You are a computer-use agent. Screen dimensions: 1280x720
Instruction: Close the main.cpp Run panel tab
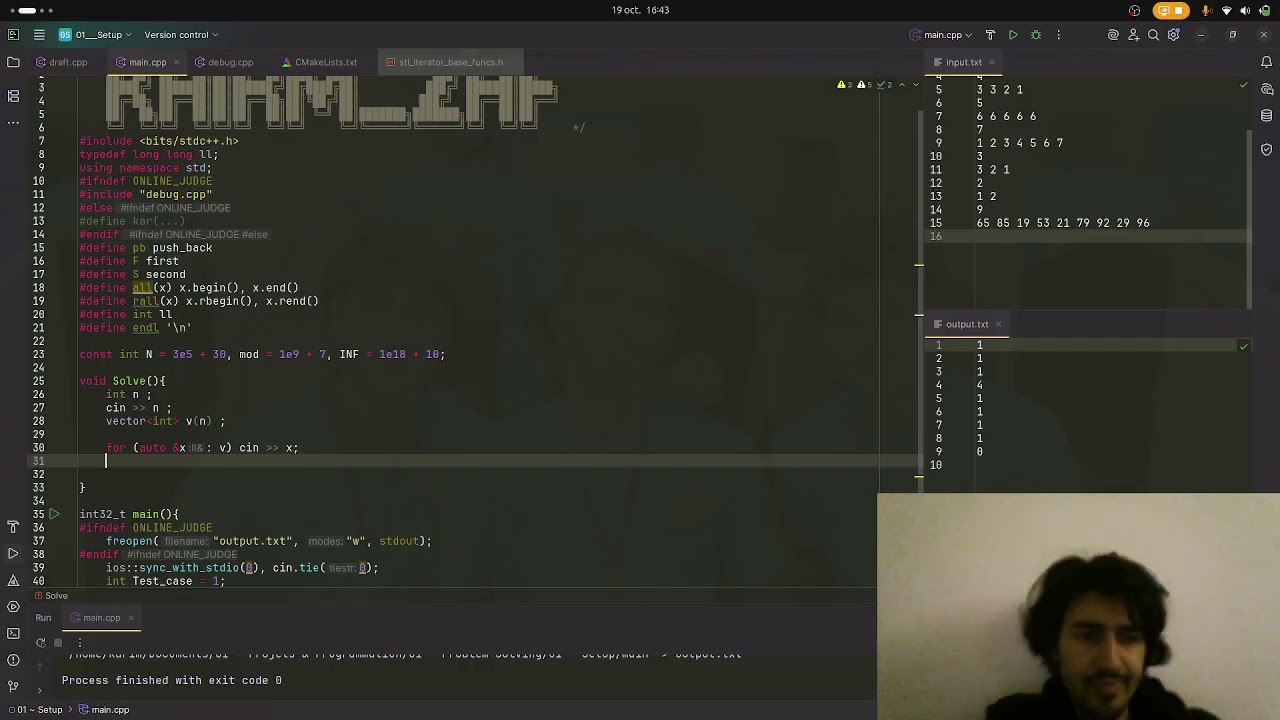coord(130,618)
